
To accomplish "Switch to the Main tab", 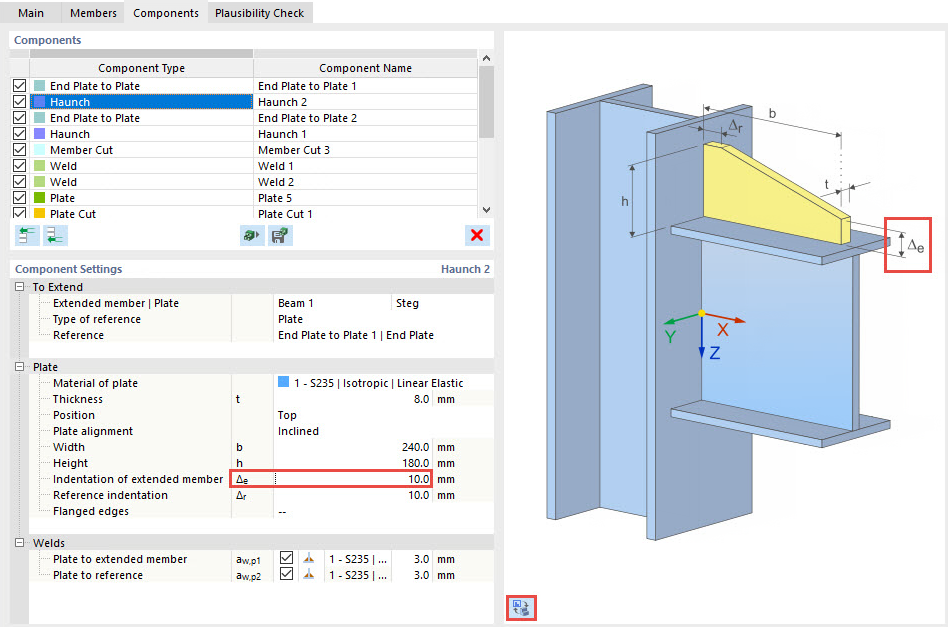I will 31,13.
